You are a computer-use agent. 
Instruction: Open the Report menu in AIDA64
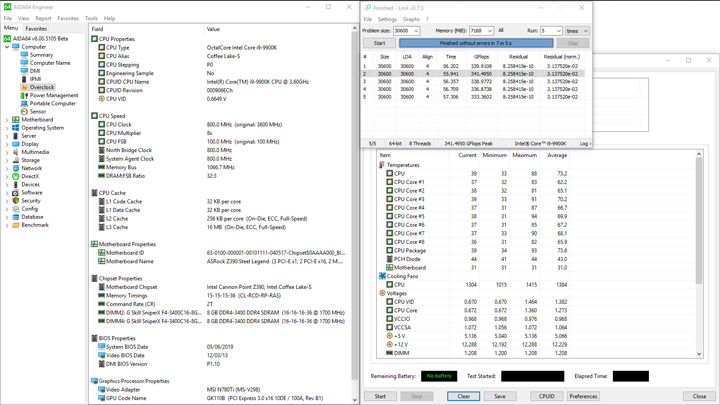[43, 18]
